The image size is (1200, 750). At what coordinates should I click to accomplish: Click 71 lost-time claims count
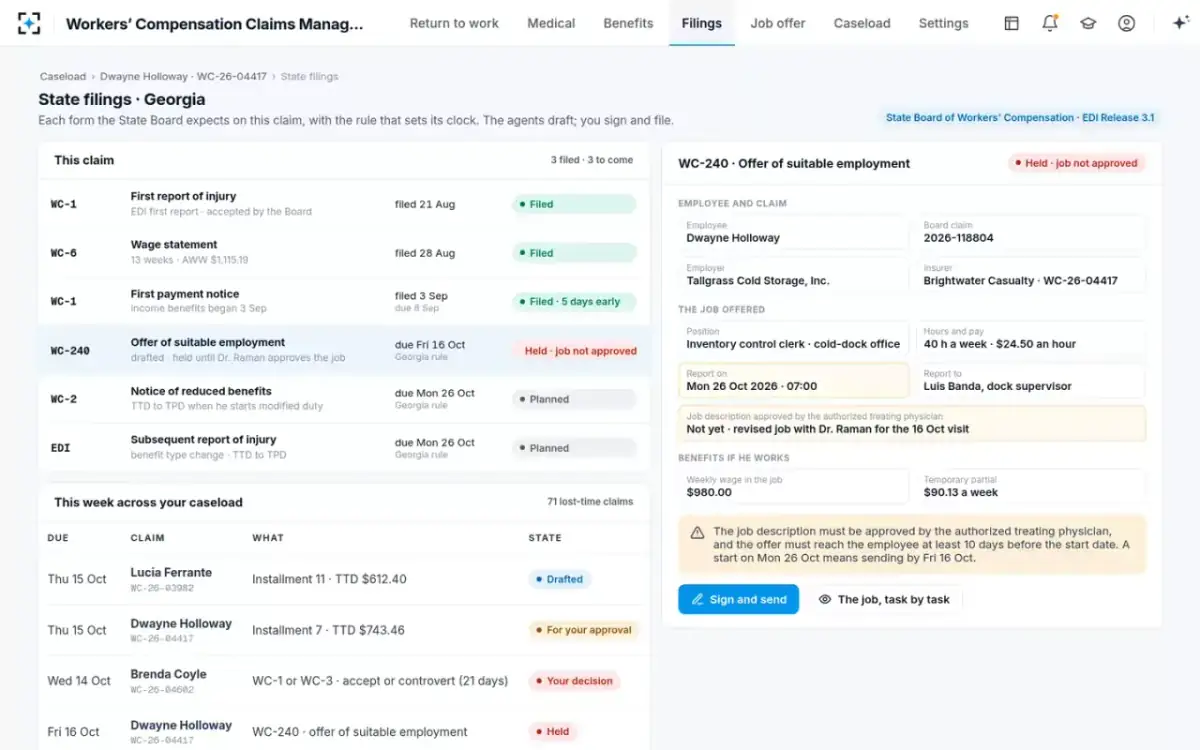click(590, 502)
